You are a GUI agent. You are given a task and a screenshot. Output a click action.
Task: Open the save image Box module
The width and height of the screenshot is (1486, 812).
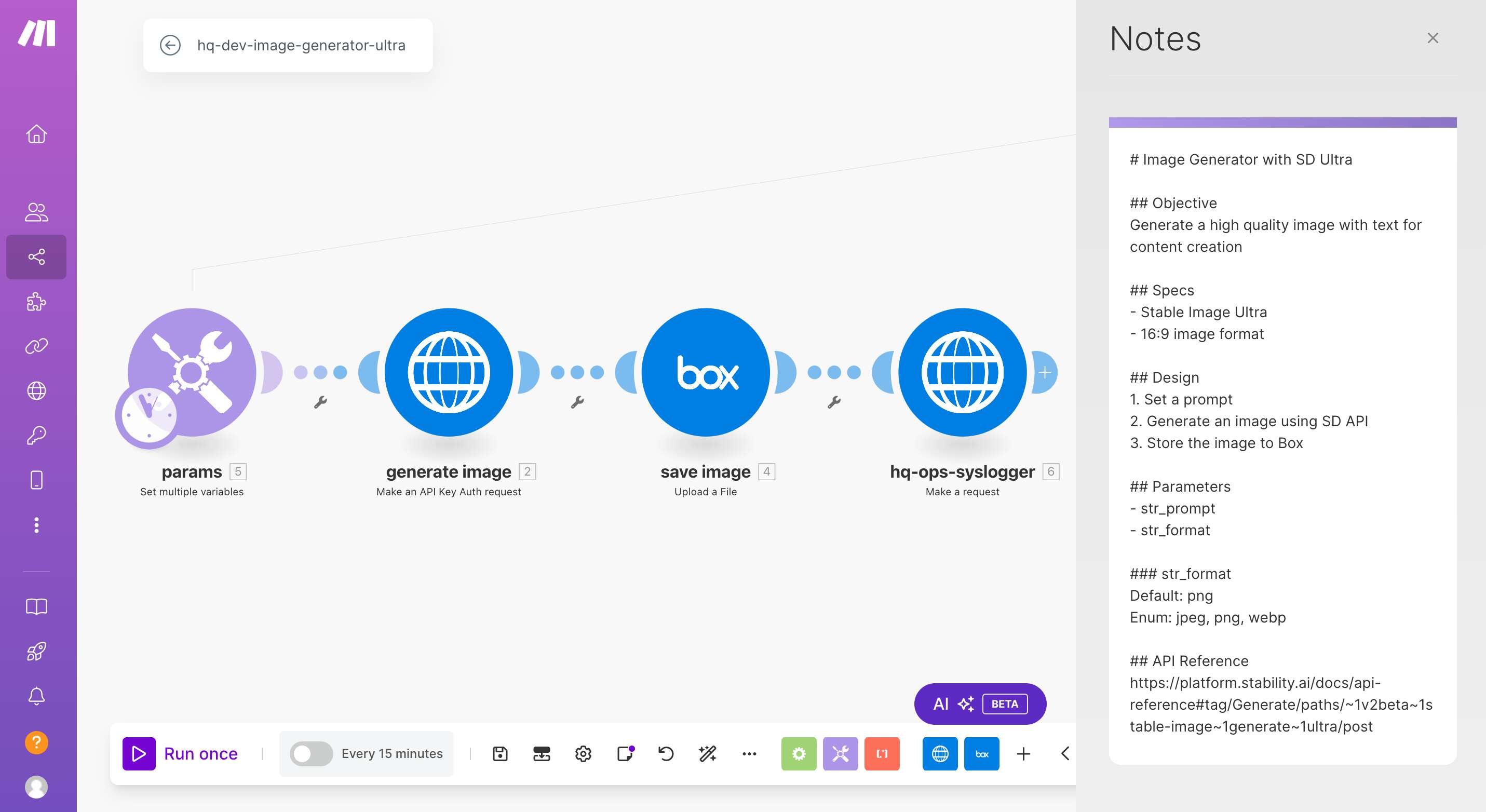[706, 372]
